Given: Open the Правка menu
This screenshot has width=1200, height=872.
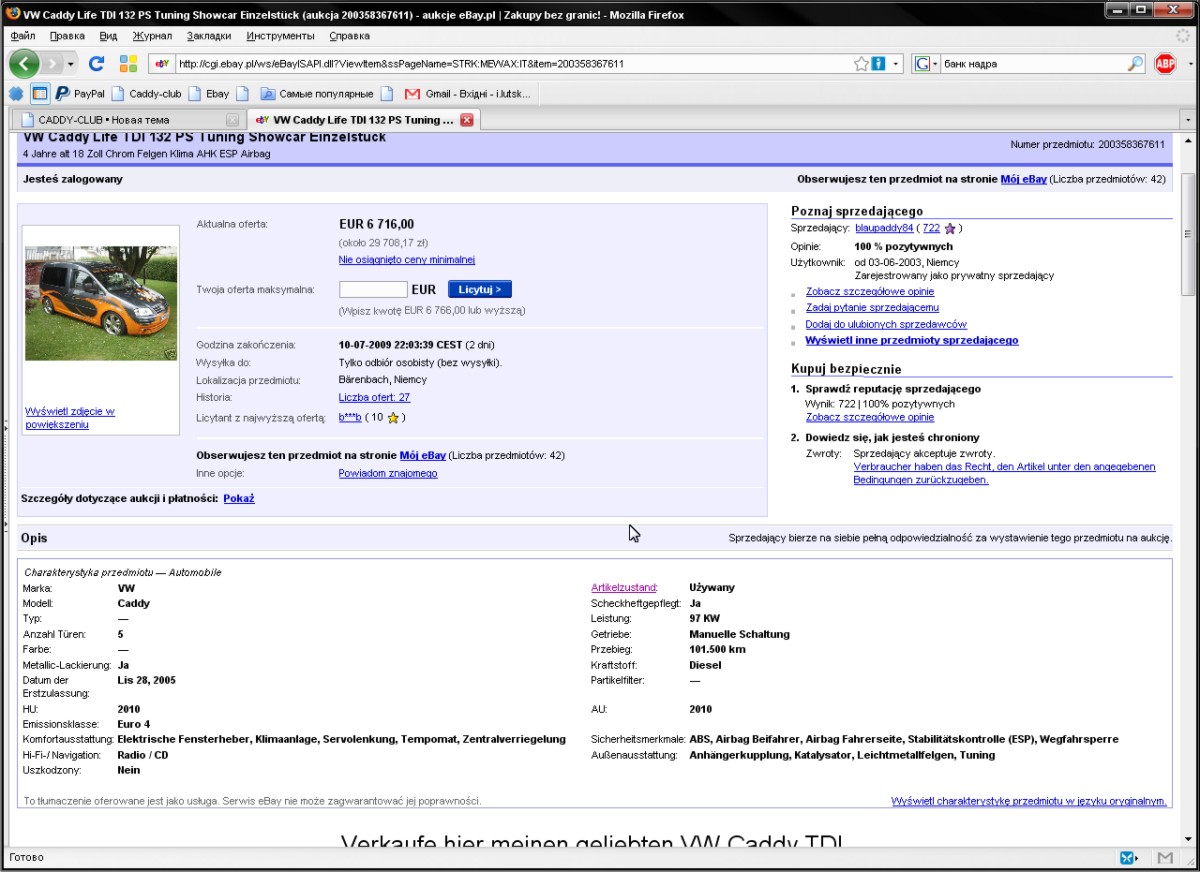Looking at the screenshot, I should click(x=67, y=36).
